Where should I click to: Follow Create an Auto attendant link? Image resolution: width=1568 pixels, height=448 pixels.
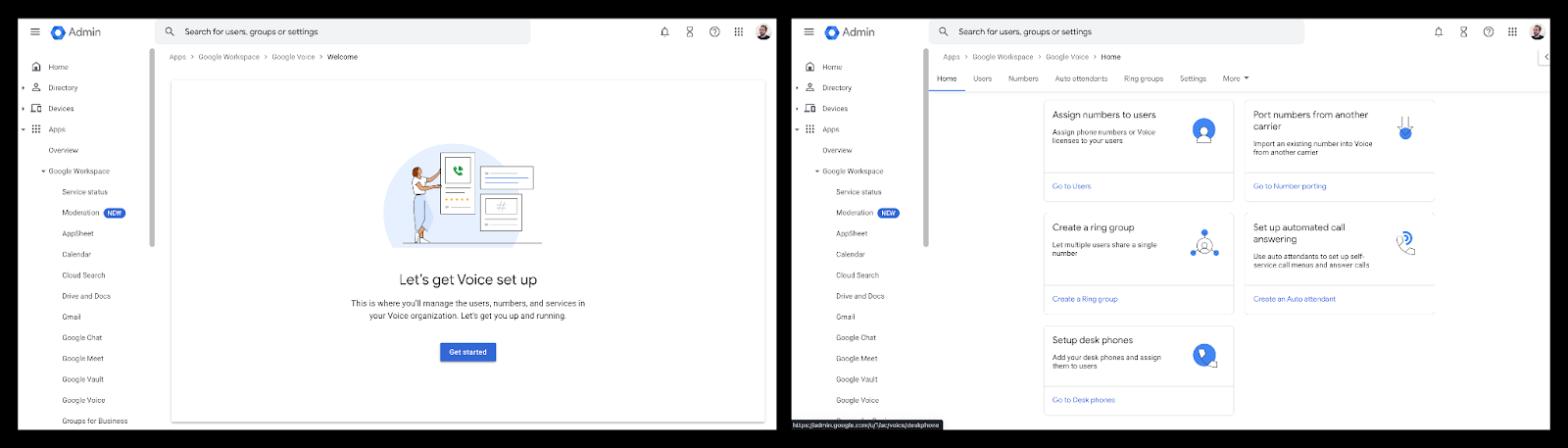pyautogui.click(x=1294, y=299)
